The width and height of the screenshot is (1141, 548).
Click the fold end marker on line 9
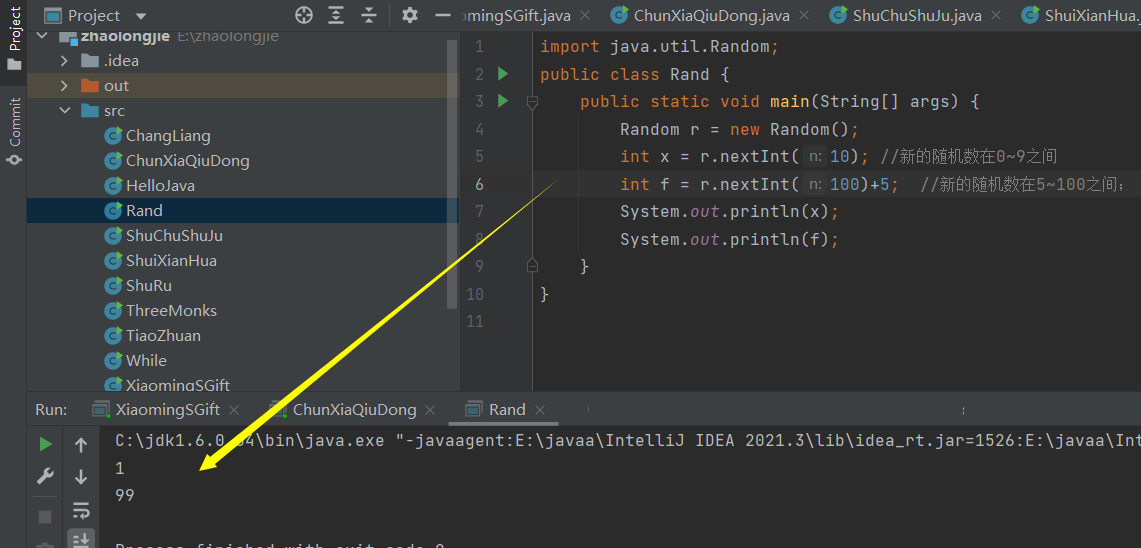532,265
